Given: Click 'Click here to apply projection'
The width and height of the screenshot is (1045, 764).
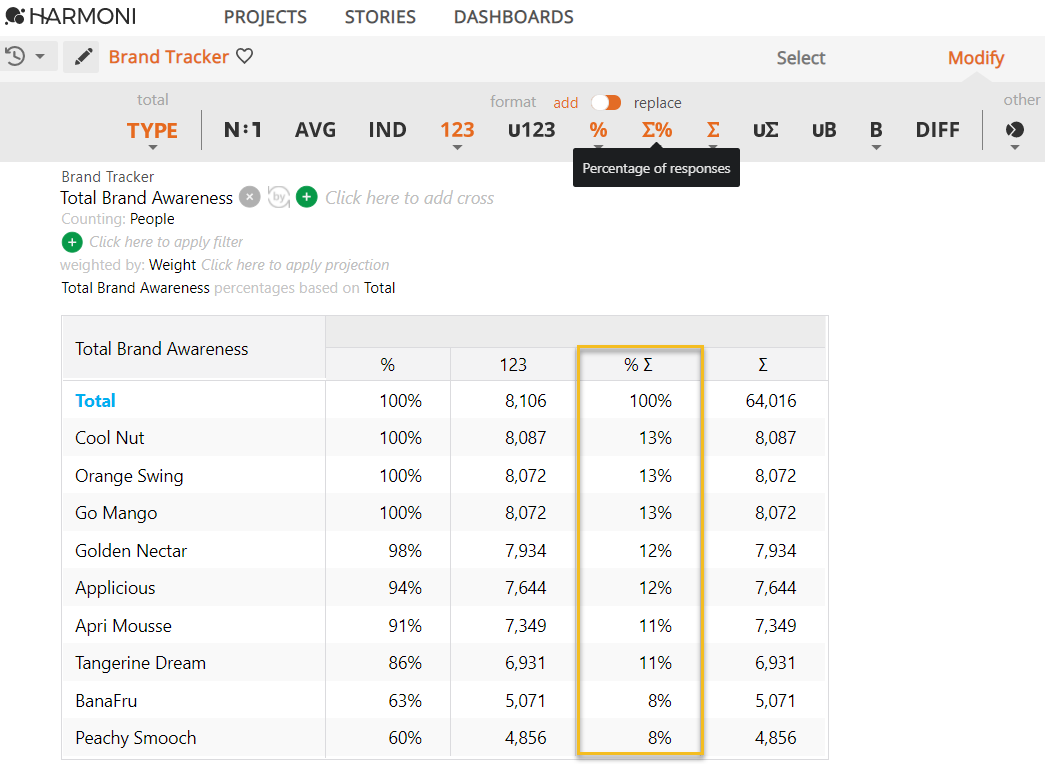Looking at the screenshot, I should coord(295,265).
